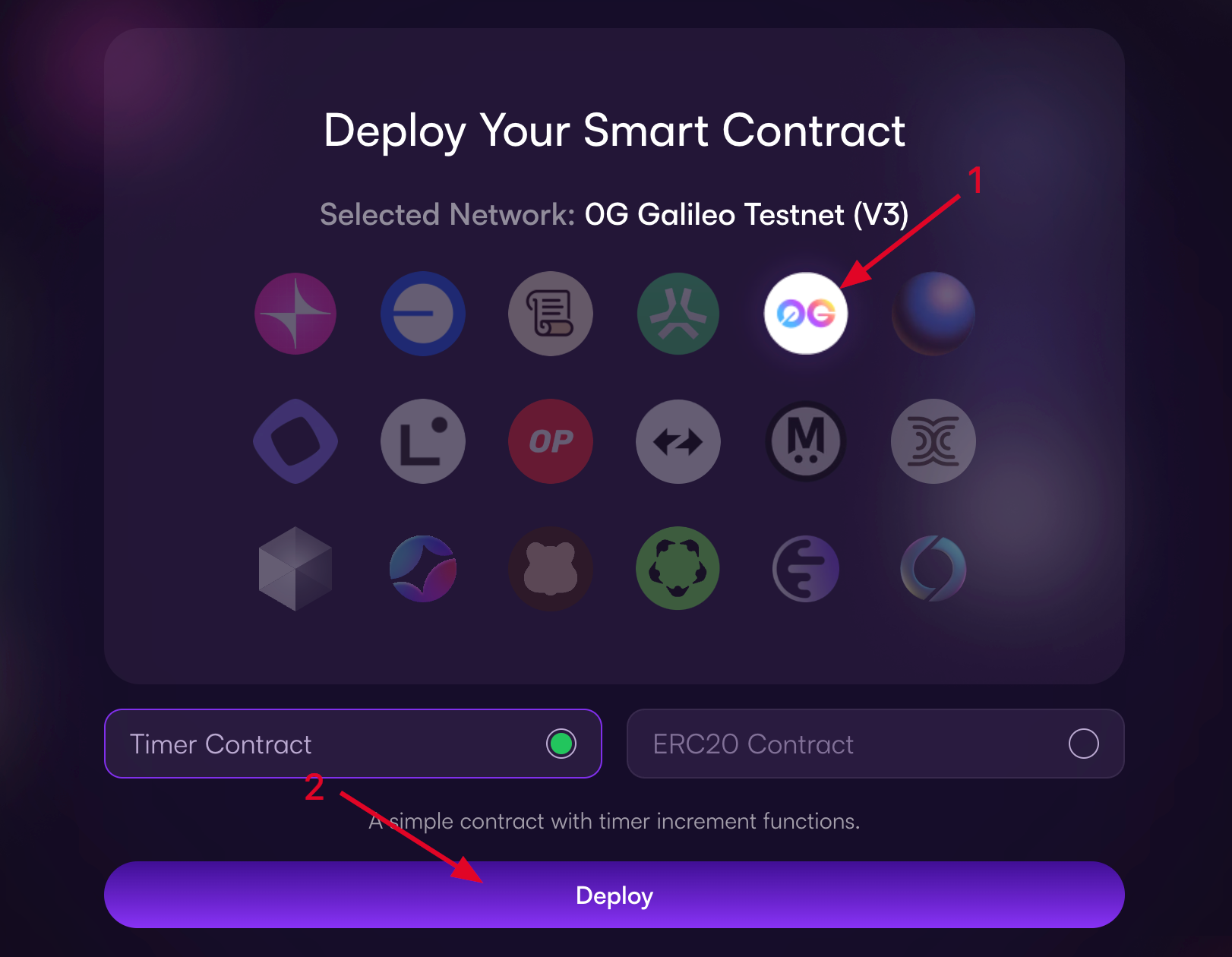Image resolution: width=1232 pixels, height=957 pixels.
Task: Choose the red OP Optimism network icon
Action: point(551,441)
